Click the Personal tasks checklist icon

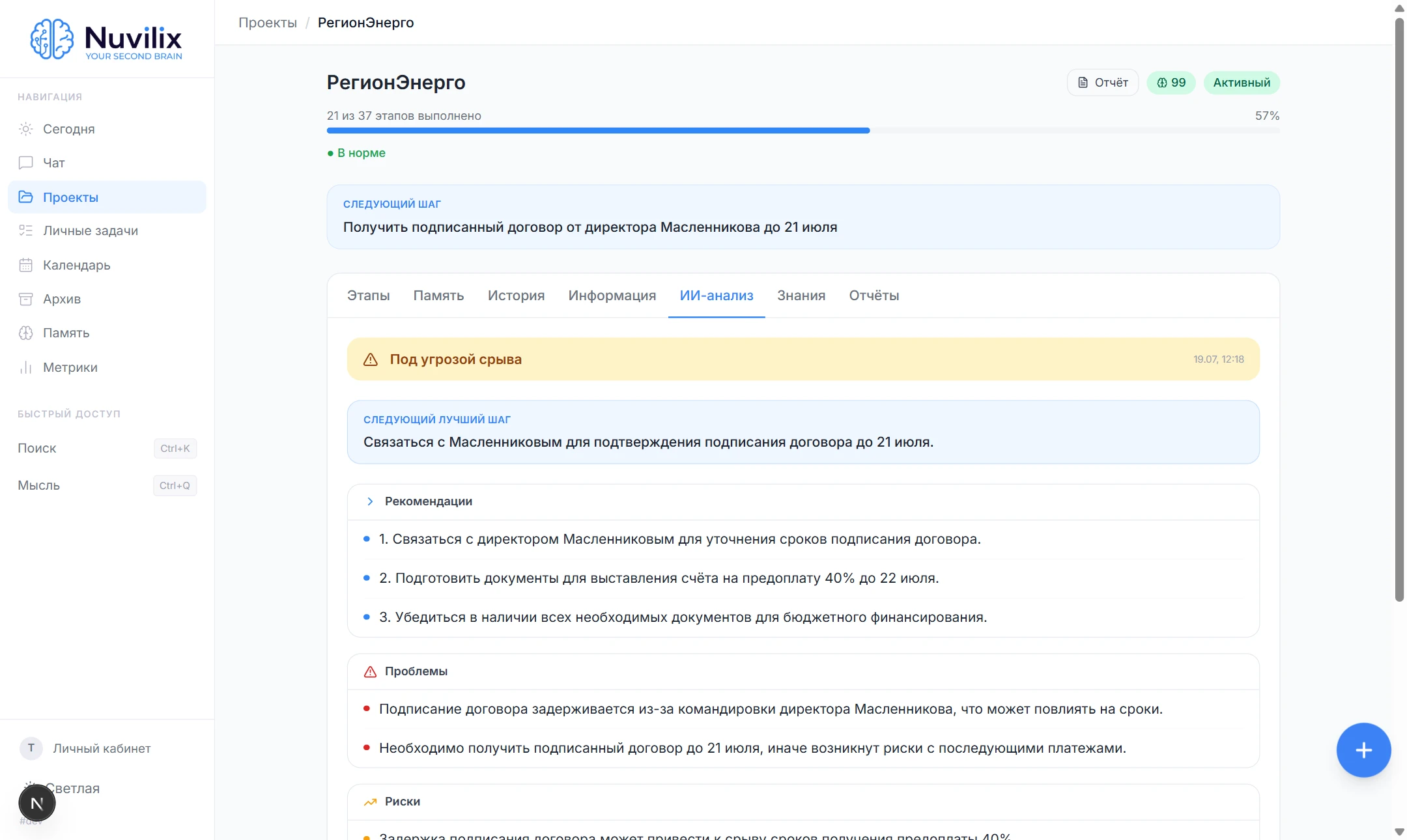[25, 231]
